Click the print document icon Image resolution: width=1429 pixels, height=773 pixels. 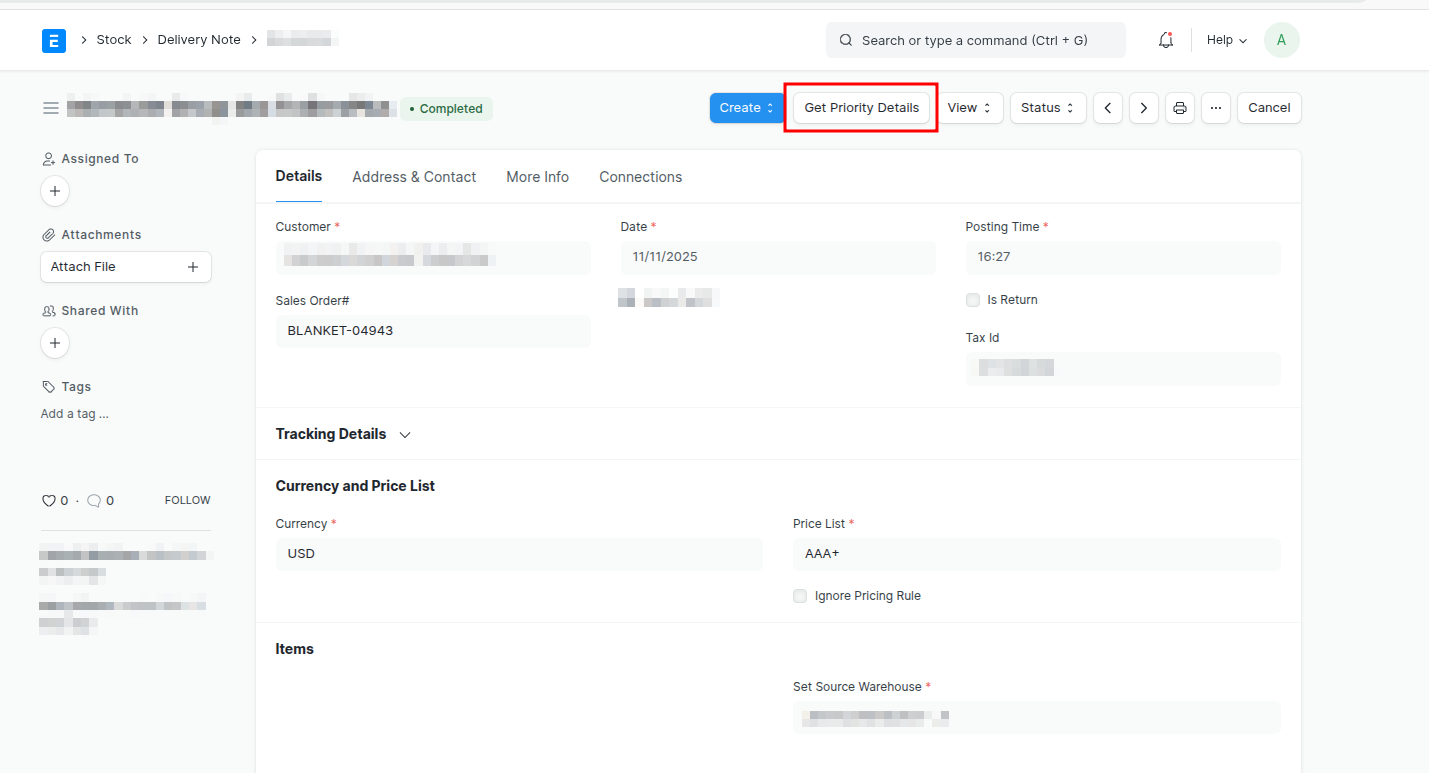(1180, 108)
